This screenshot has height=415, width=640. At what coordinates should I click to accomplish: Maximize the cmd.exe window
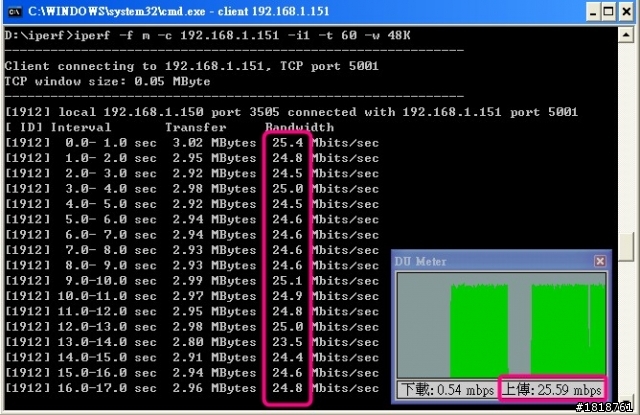click(609, 11)
